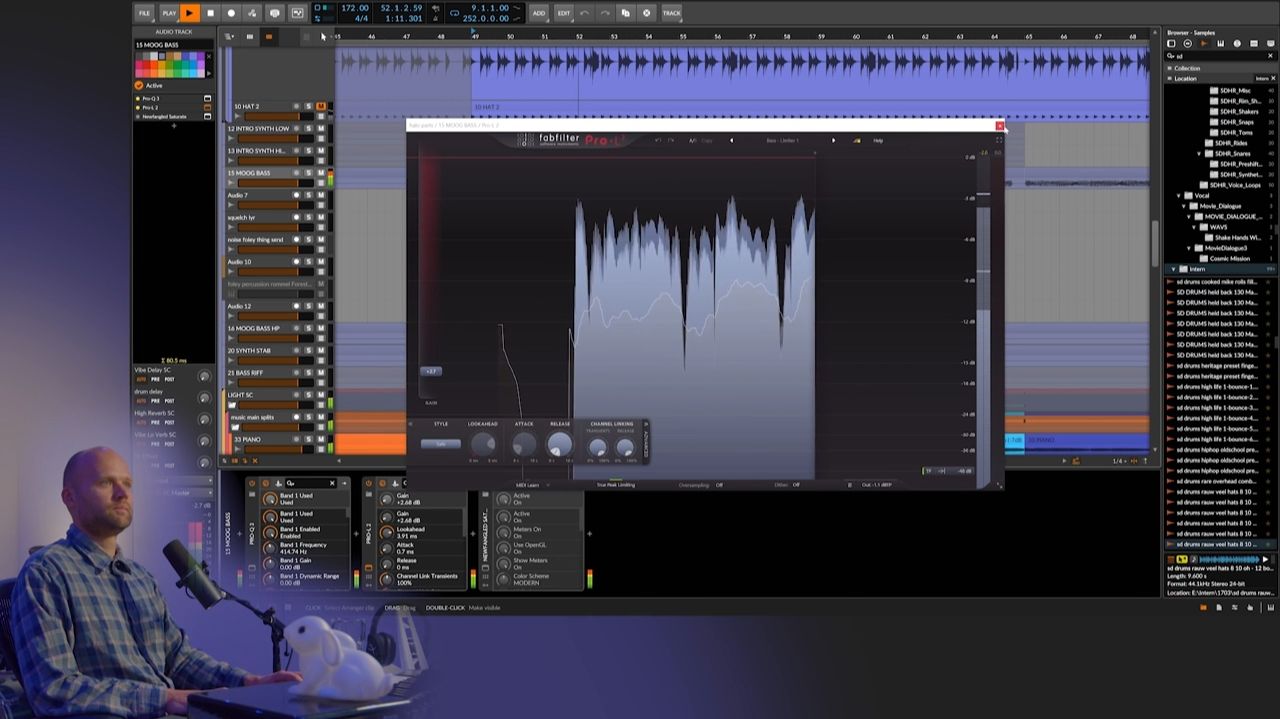Image resolution: width=1280 pixels, height=719 pixels.
Task: Toggle the automation write icon in transport
Action: point(252,13)
